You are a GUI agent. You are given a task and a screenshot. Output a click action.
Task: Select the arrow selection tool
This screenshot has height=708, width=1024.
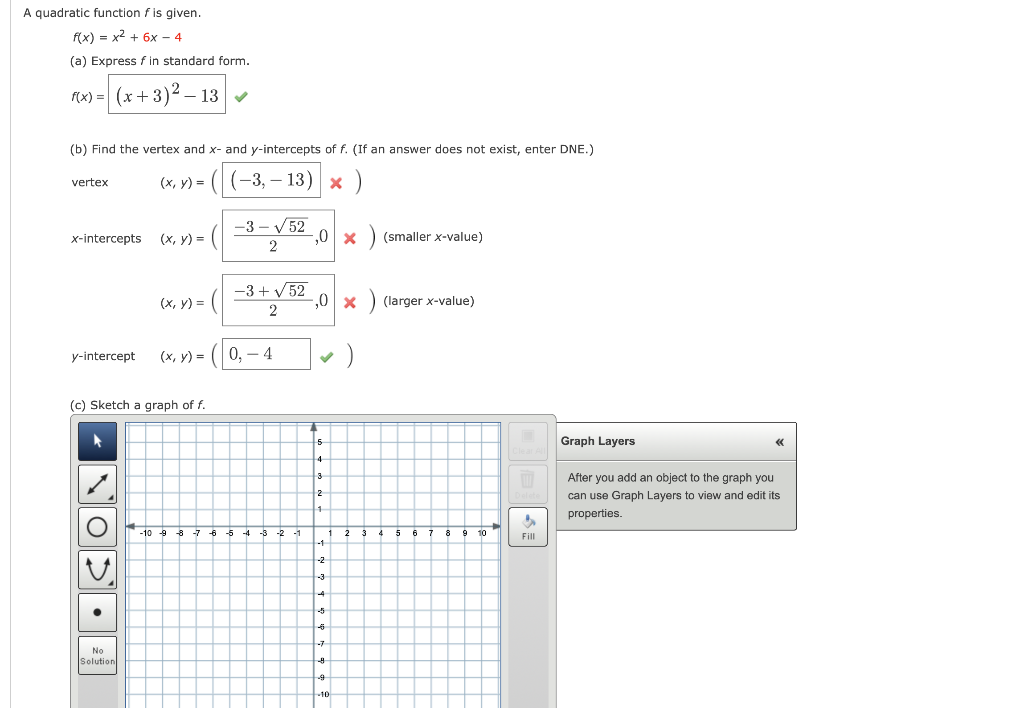click(97, 440)
